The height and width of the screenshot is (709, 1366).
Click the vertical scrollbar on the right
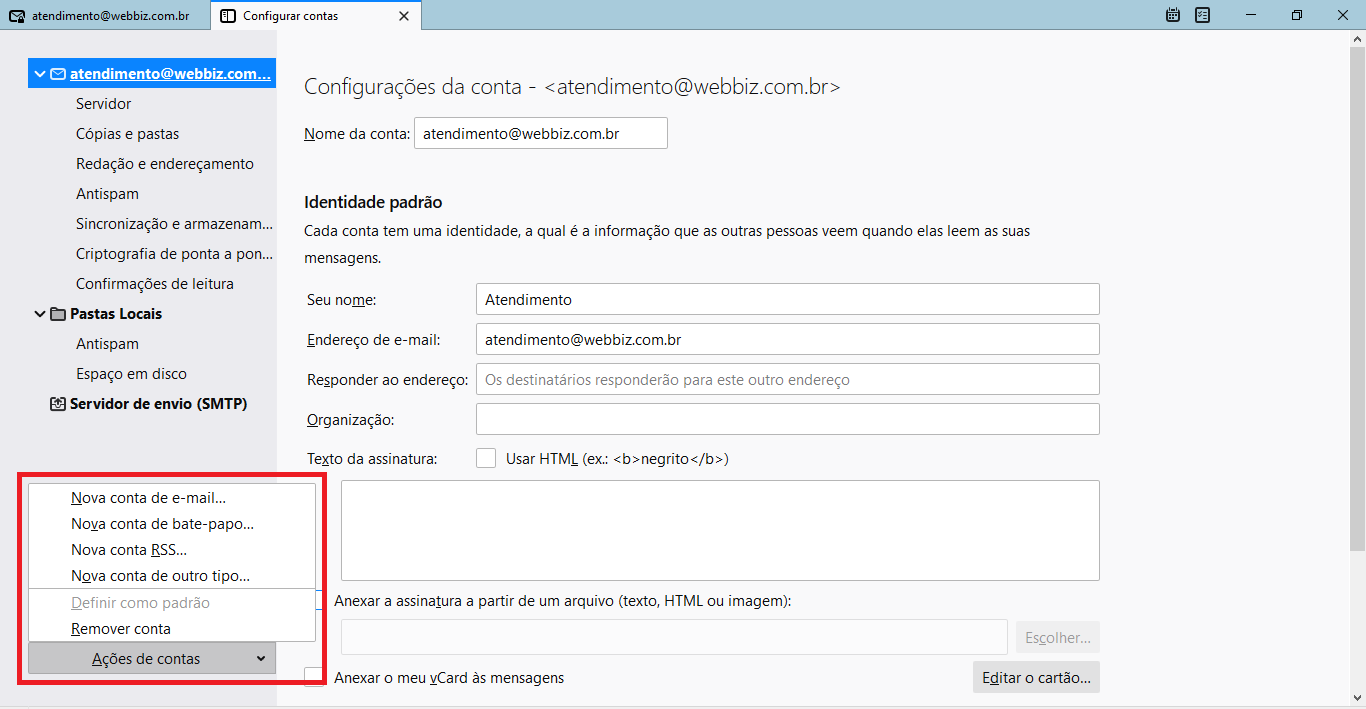point(1357,300)
